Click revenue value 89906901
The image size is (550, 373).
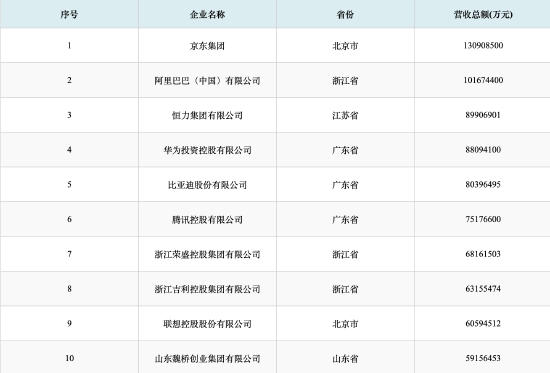(x=483, y=115)
